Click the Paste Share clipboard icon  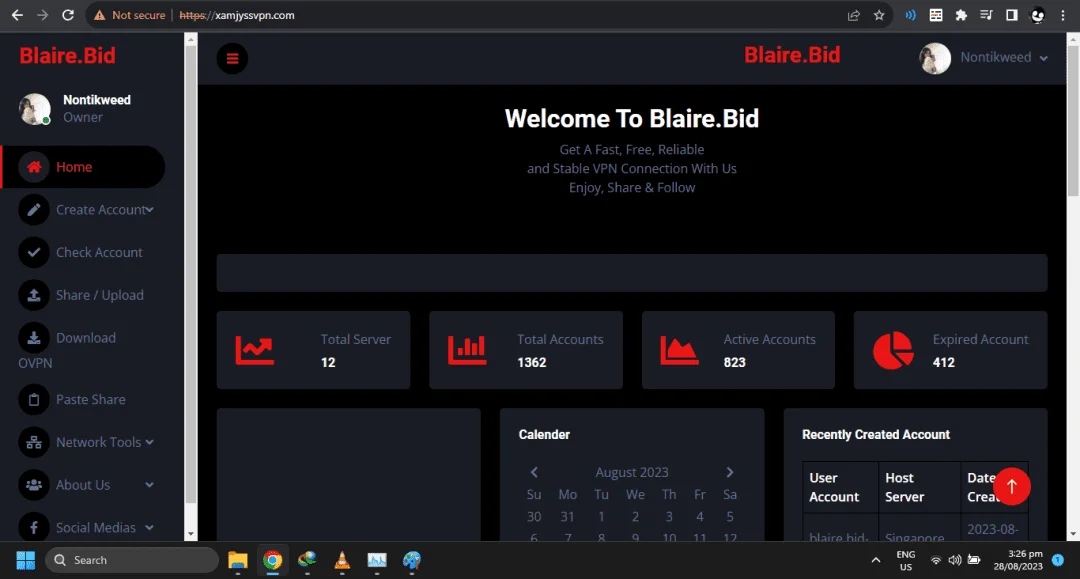[x=34, y=399]
